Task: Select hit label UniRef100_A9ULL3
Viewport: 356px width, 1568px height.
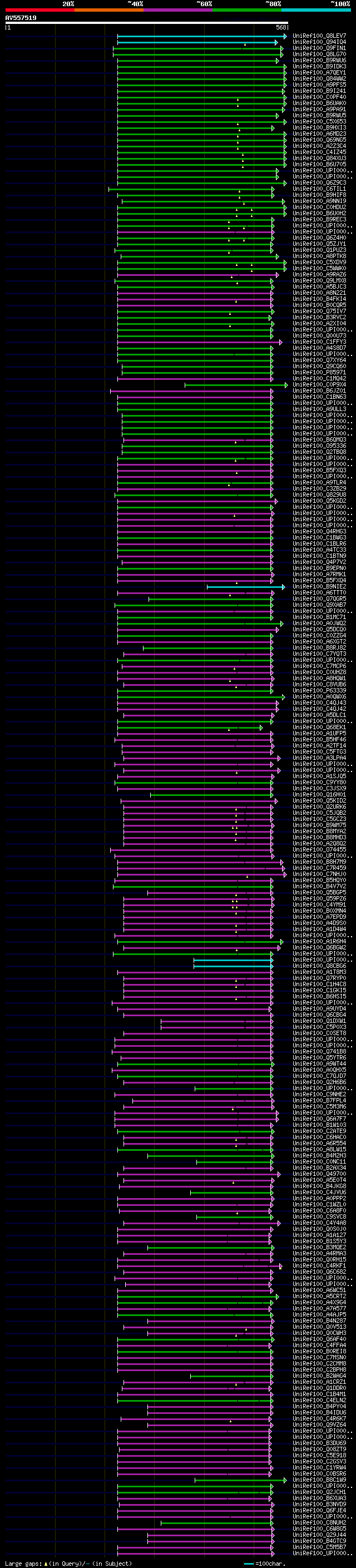Action: [x=319, y=409]
